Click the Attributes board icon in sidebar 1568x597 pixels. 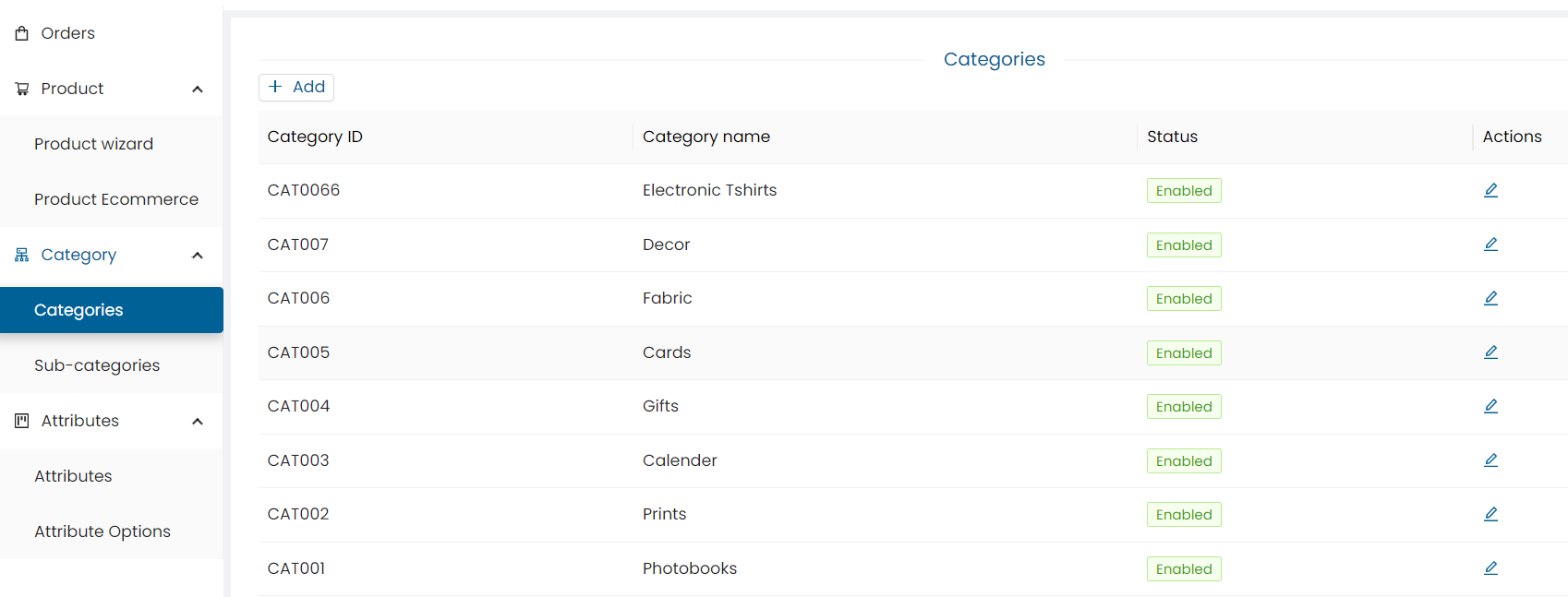22,421
